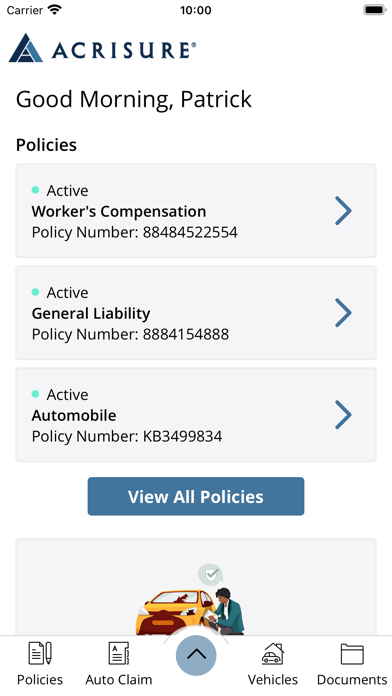Open the Policies tab icon
This screenshot has height=696, width=392.
[x=40, y=653]
